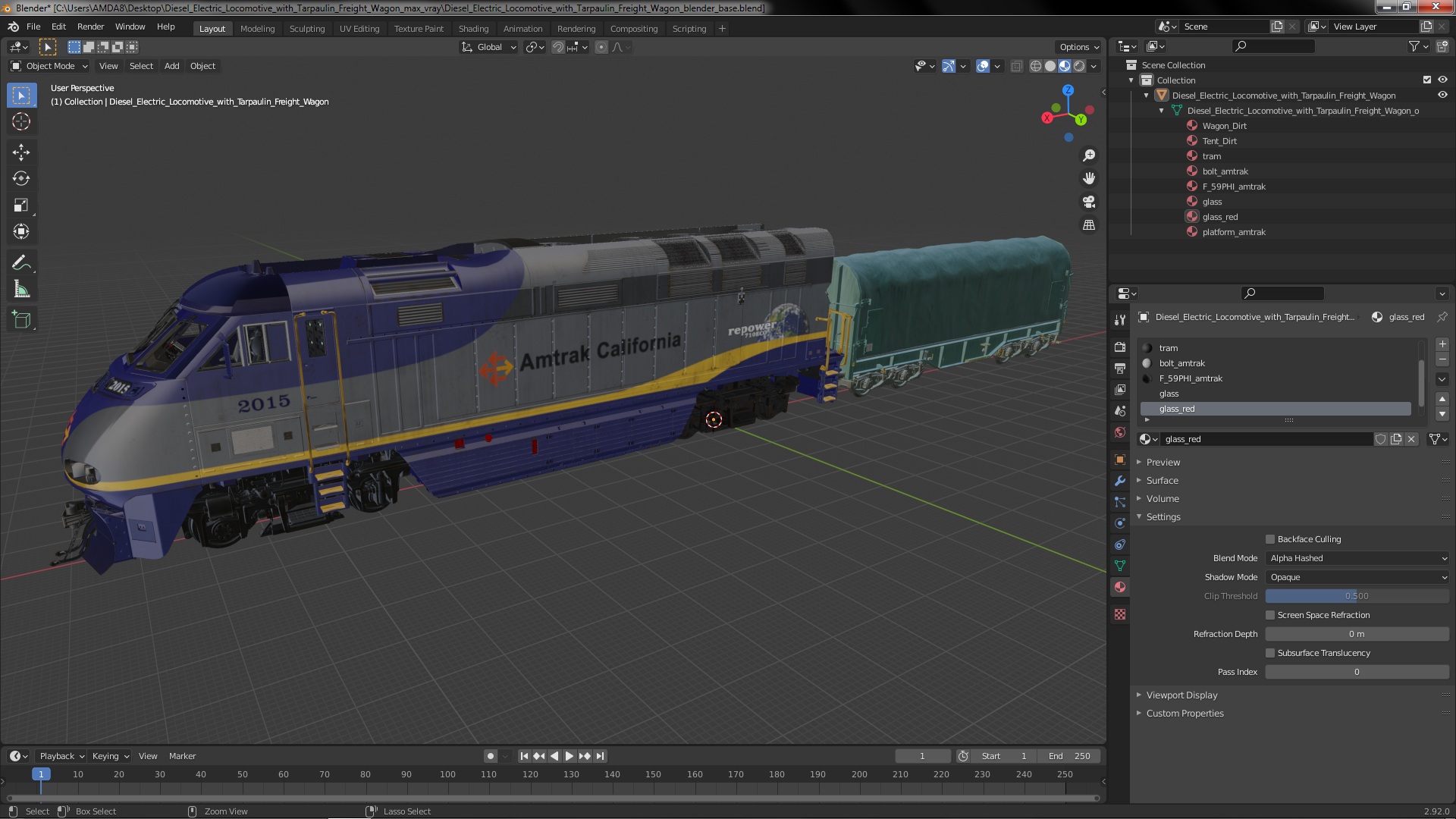
Task: Jump to the end frame
Action: (601, 756)
